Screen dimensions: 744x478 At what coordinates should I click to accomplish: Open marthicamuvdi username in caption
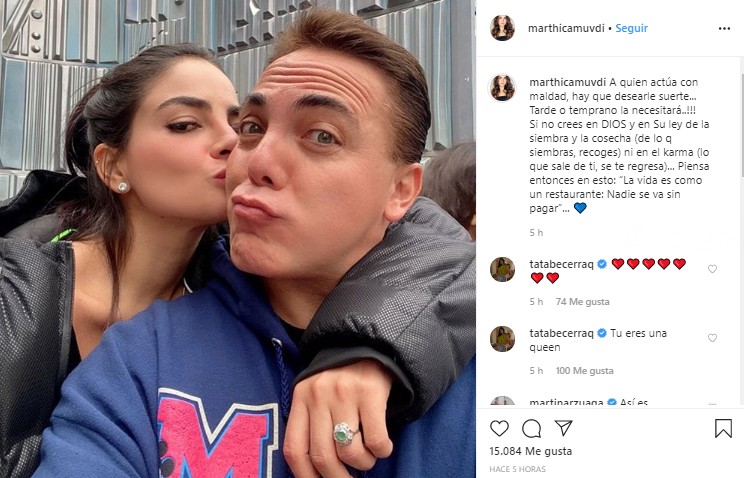567,82
